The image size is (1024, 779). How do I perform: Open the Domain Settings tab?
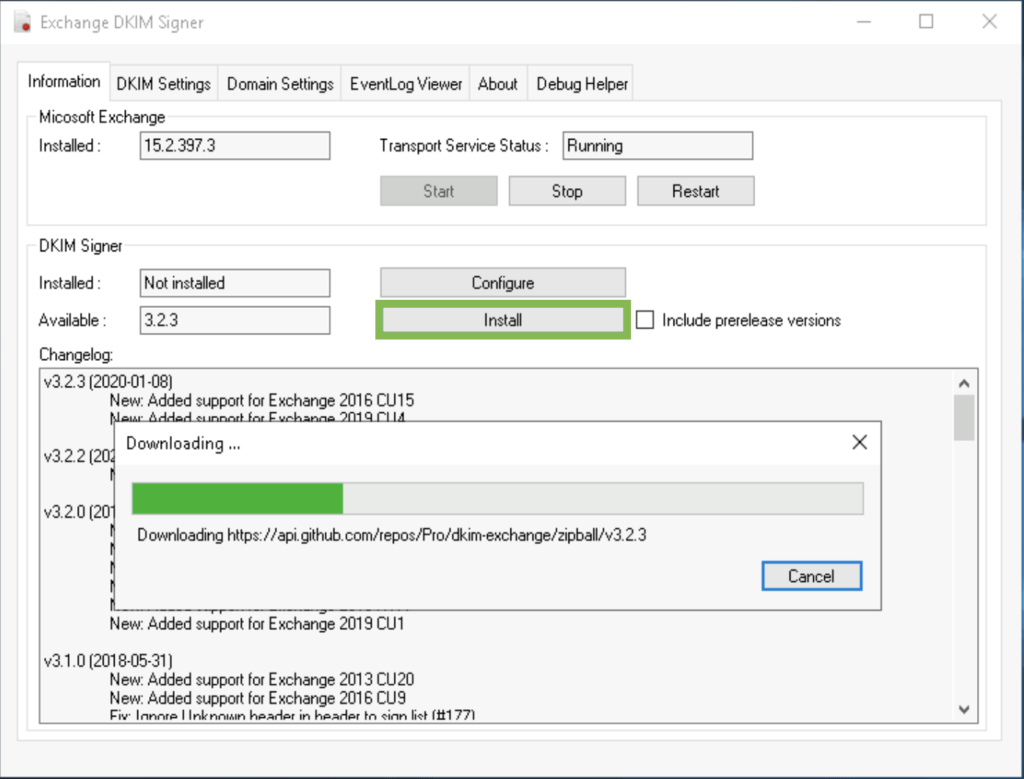coord(279,83)
